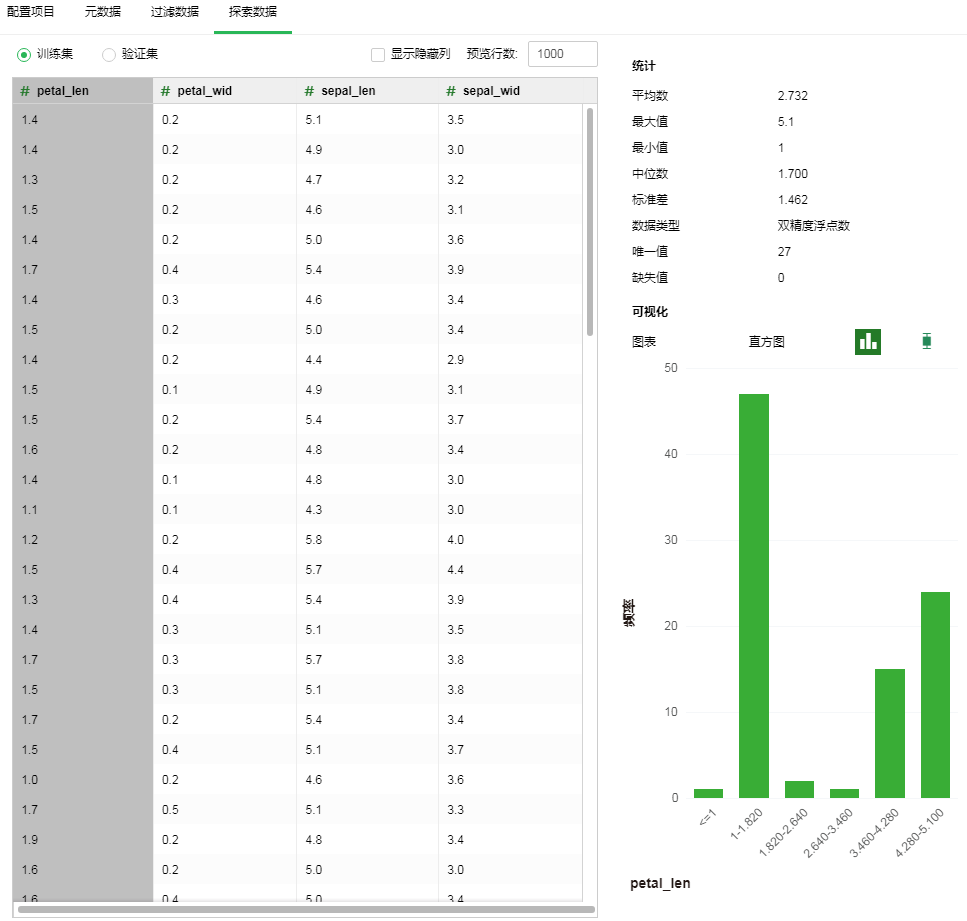Image resolution: width=967 pixels, height=921 pixels.
Task: Click the # icon beside petal_wid
Action: click(166, 91)
